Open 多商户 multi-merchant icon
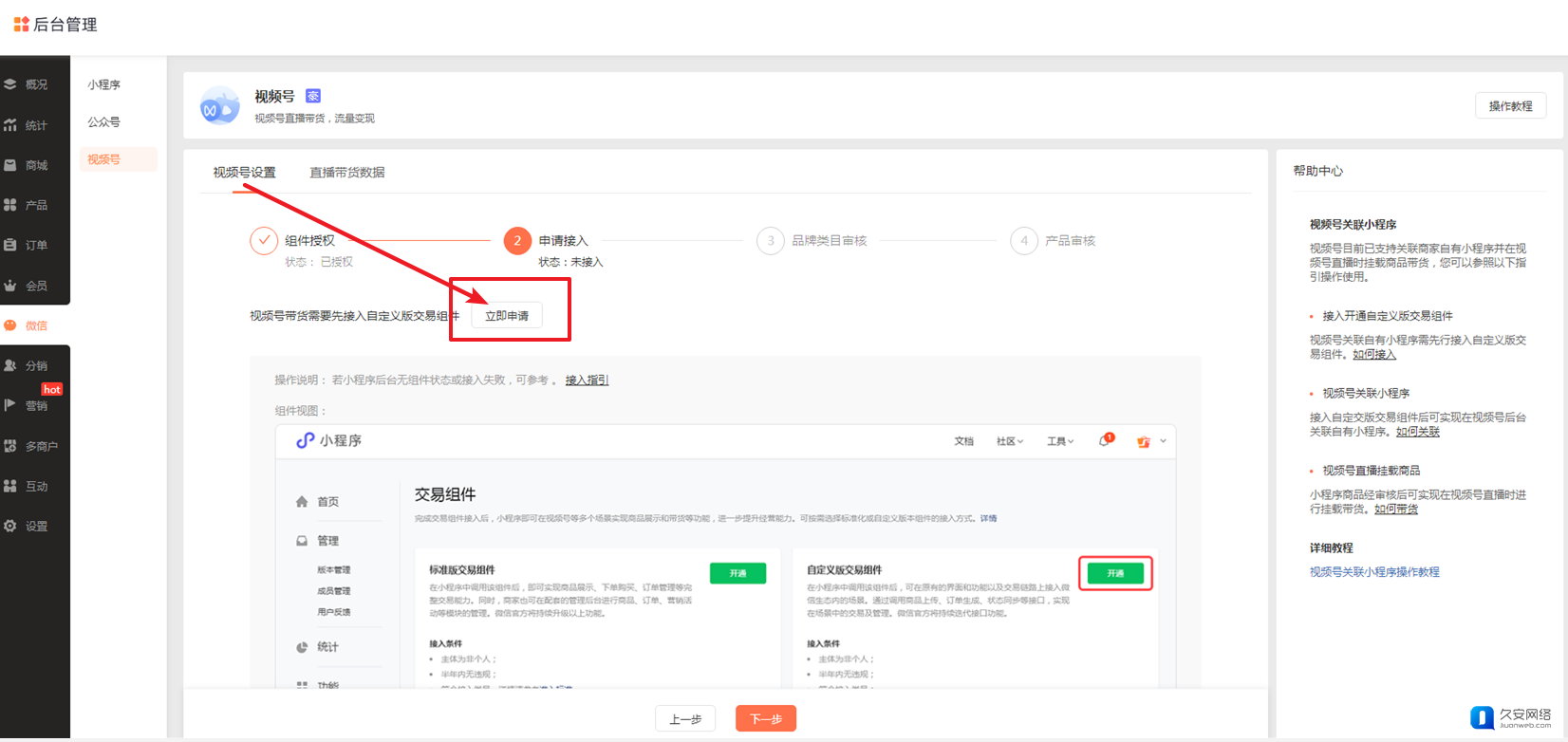This screenshot has width=1568, height=742. click(10, 446)
